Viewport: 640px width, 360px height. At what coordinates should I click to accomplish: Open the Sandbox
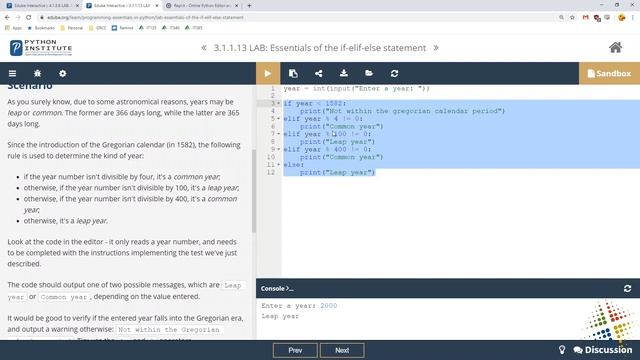coord(609,73)
